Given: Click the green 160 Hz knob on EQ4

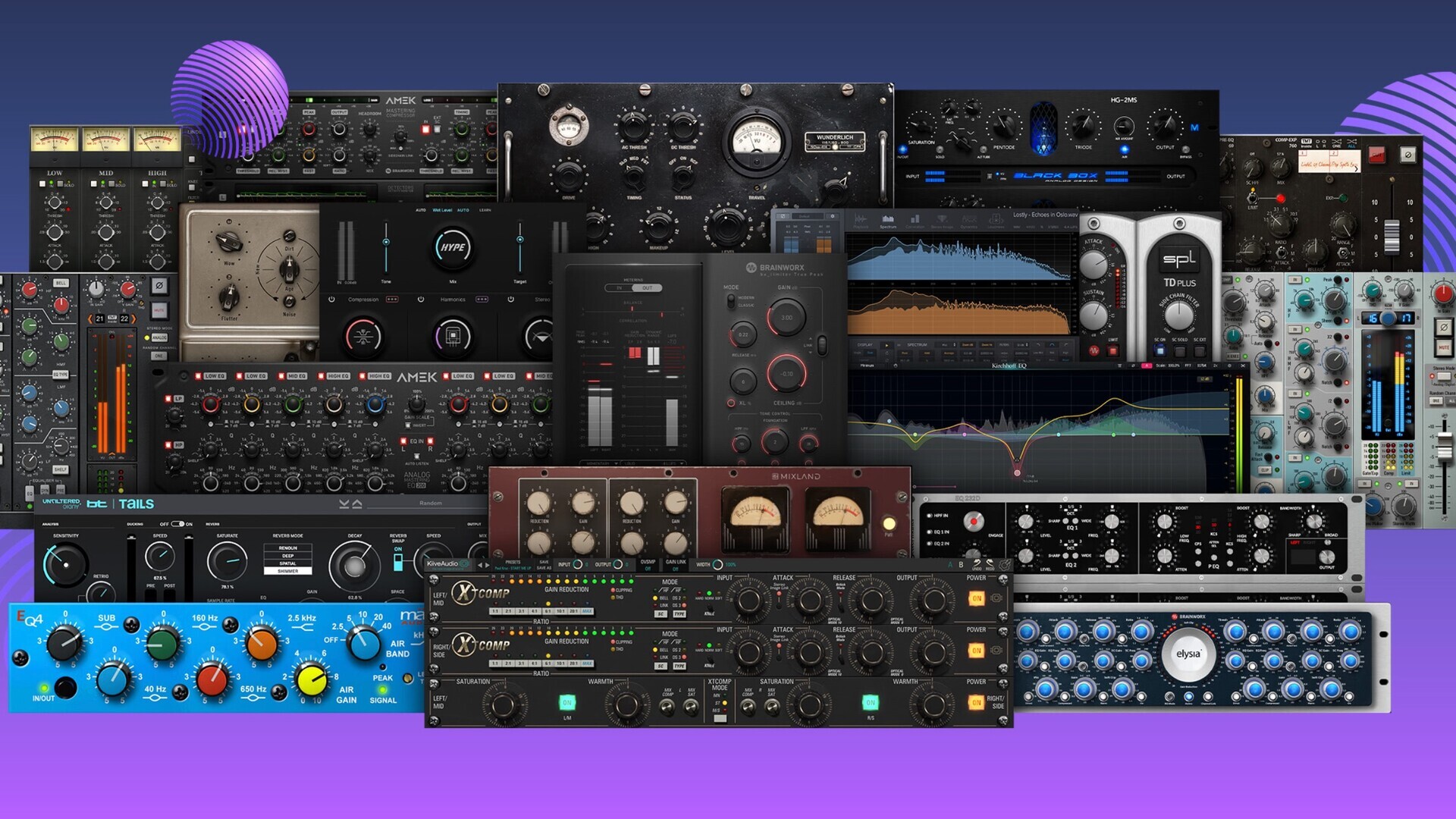Looking at the screenshot, I should (162, 644).
